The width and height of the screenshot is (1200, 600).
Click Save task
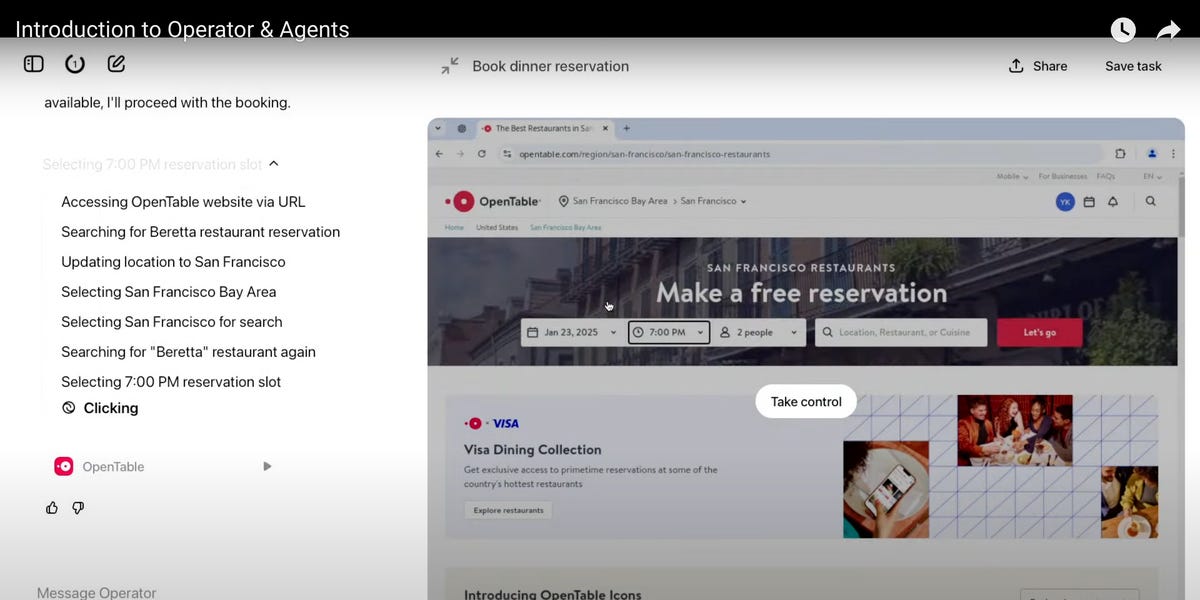(x=1133, y=66)
